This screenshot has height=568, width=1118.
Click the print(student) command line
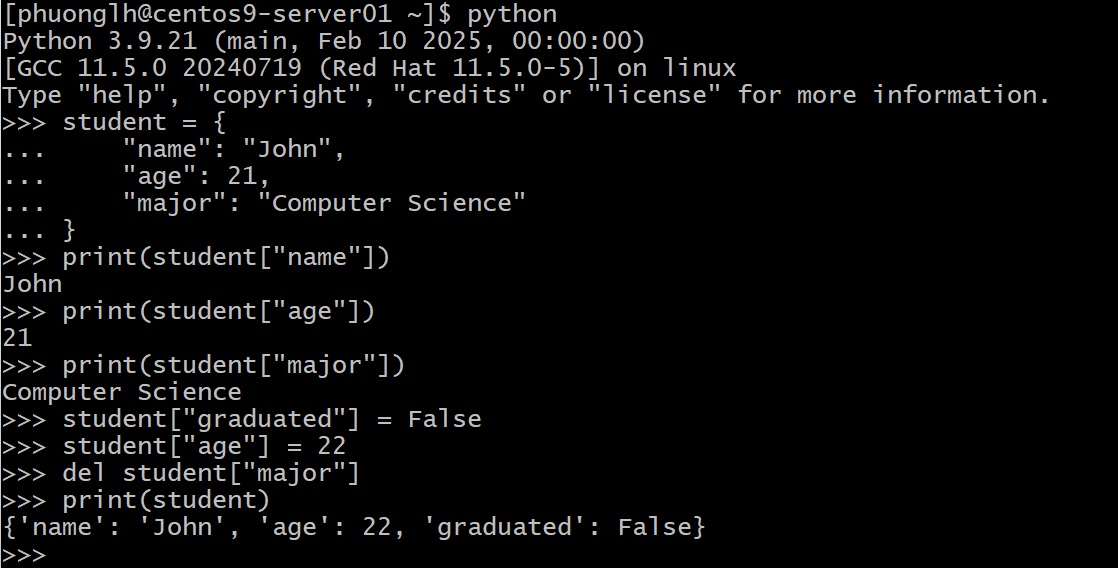pos(166,500)
